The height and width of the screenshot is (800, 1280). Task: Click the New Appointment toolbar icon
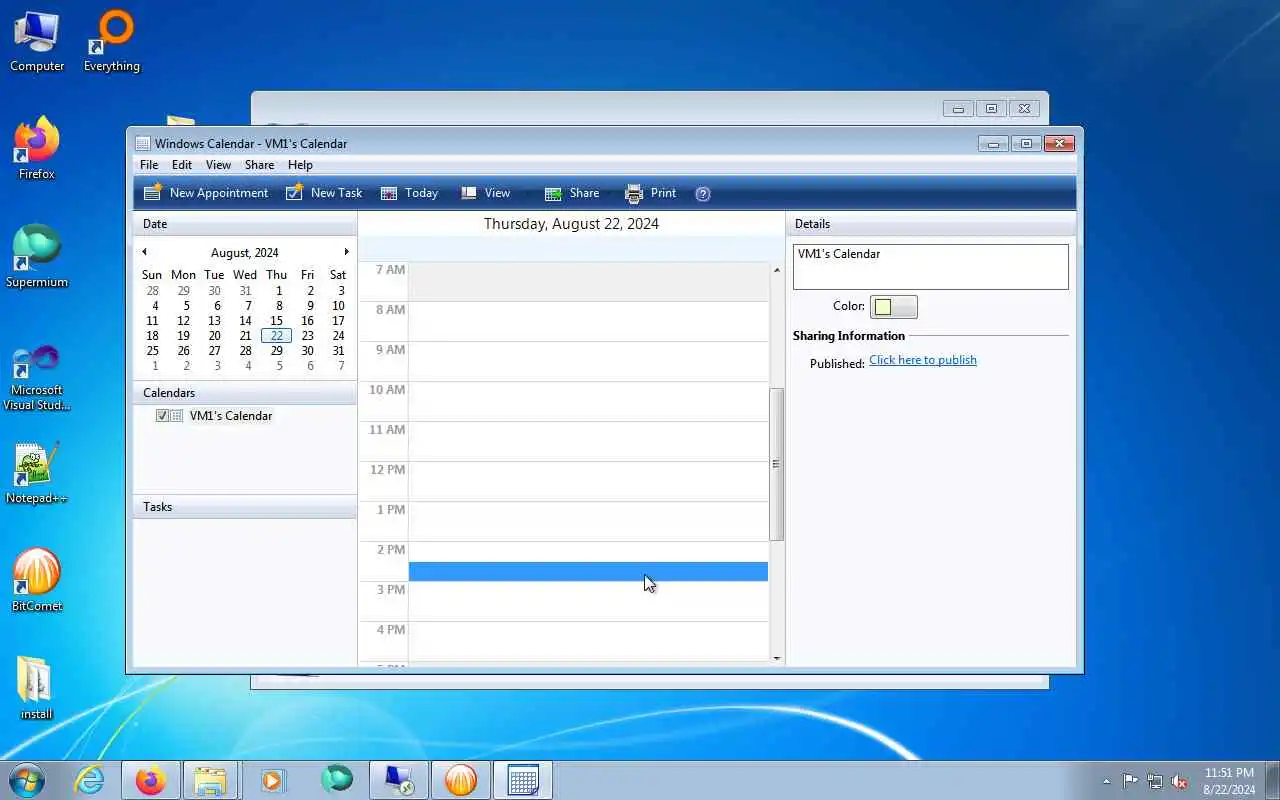[152, 193]
